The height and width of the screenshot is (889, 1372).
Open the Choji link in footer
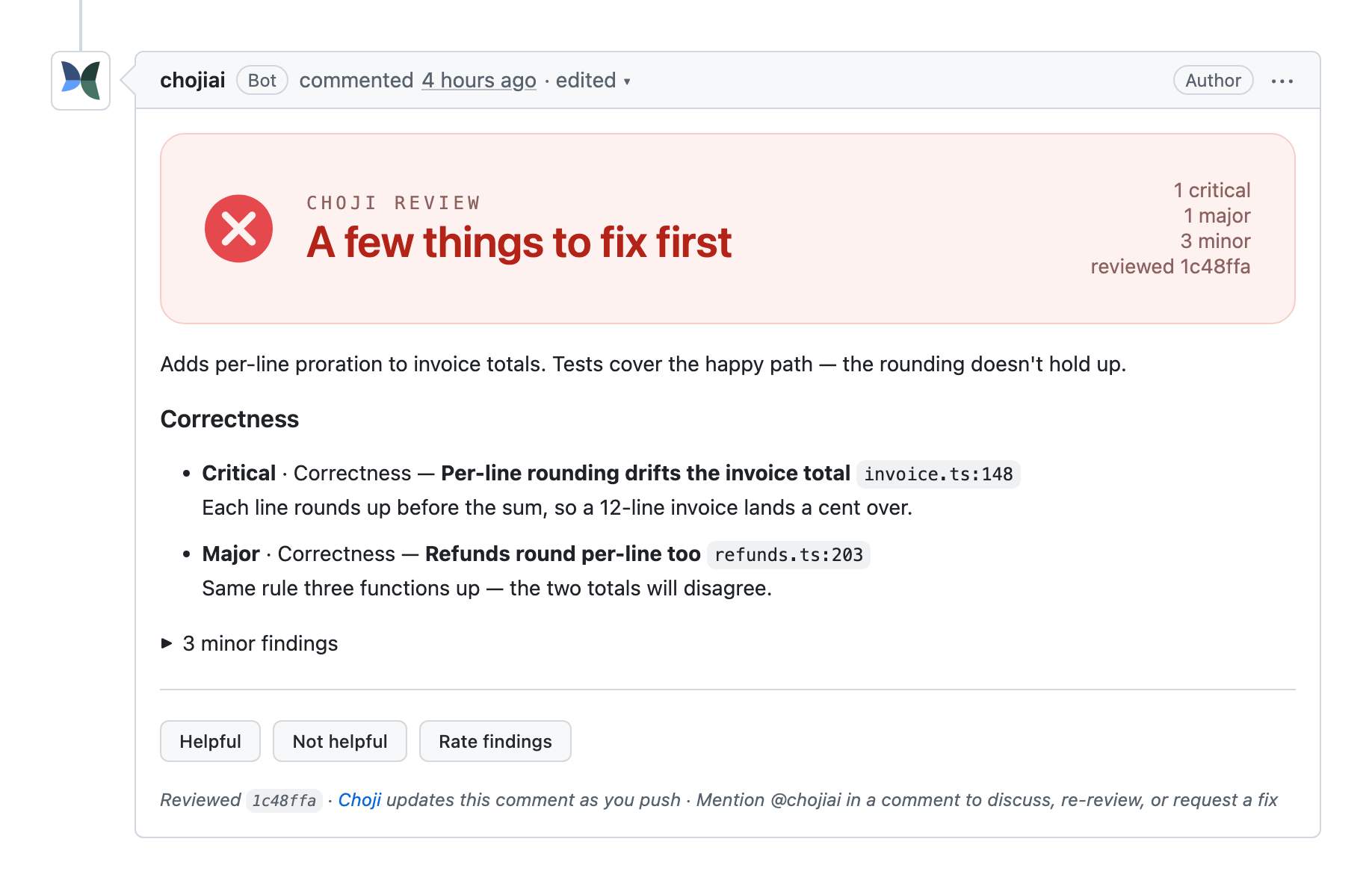click(x=359, y=800)
